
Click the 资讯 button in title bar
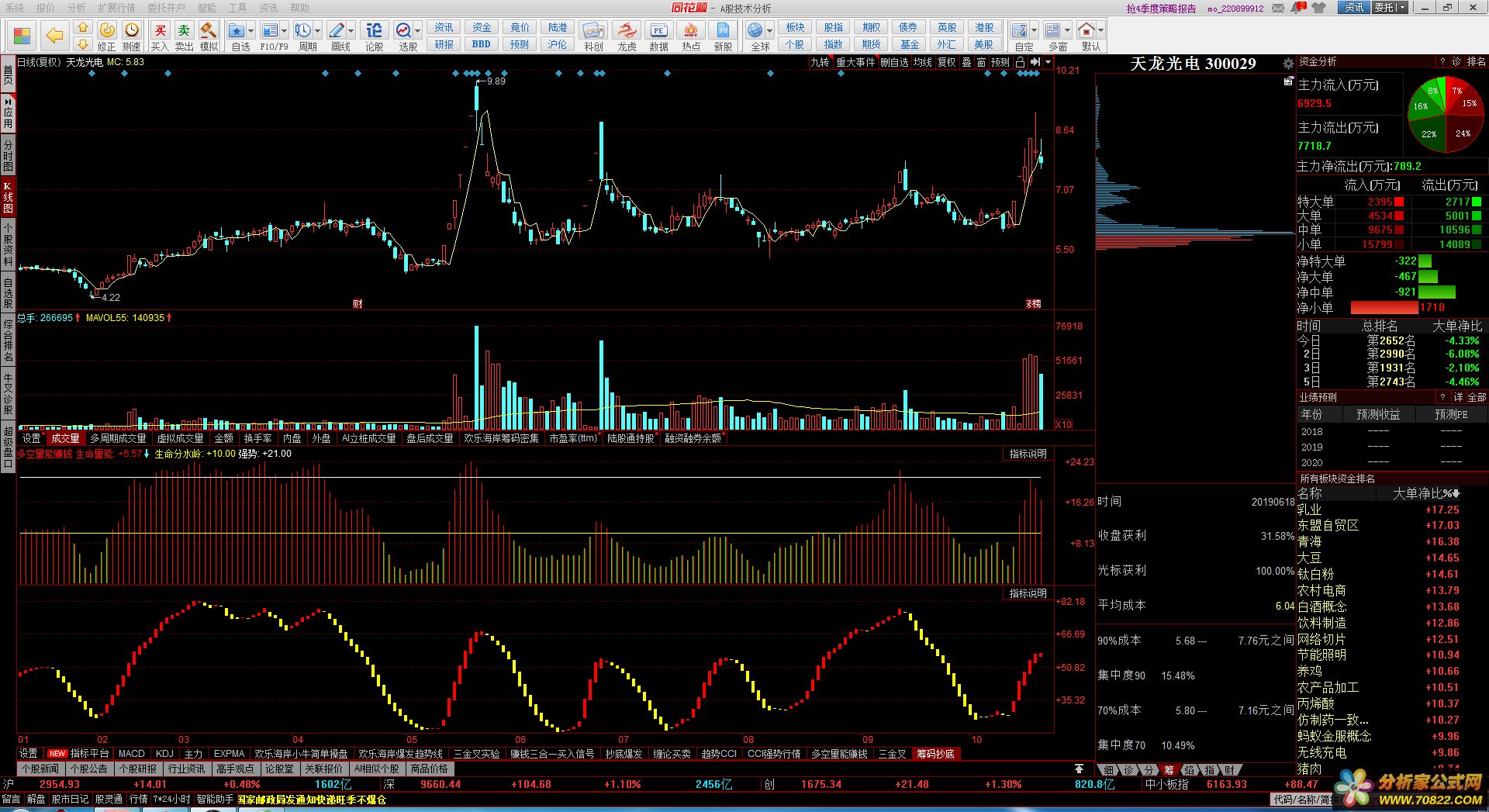[1354, 8]
